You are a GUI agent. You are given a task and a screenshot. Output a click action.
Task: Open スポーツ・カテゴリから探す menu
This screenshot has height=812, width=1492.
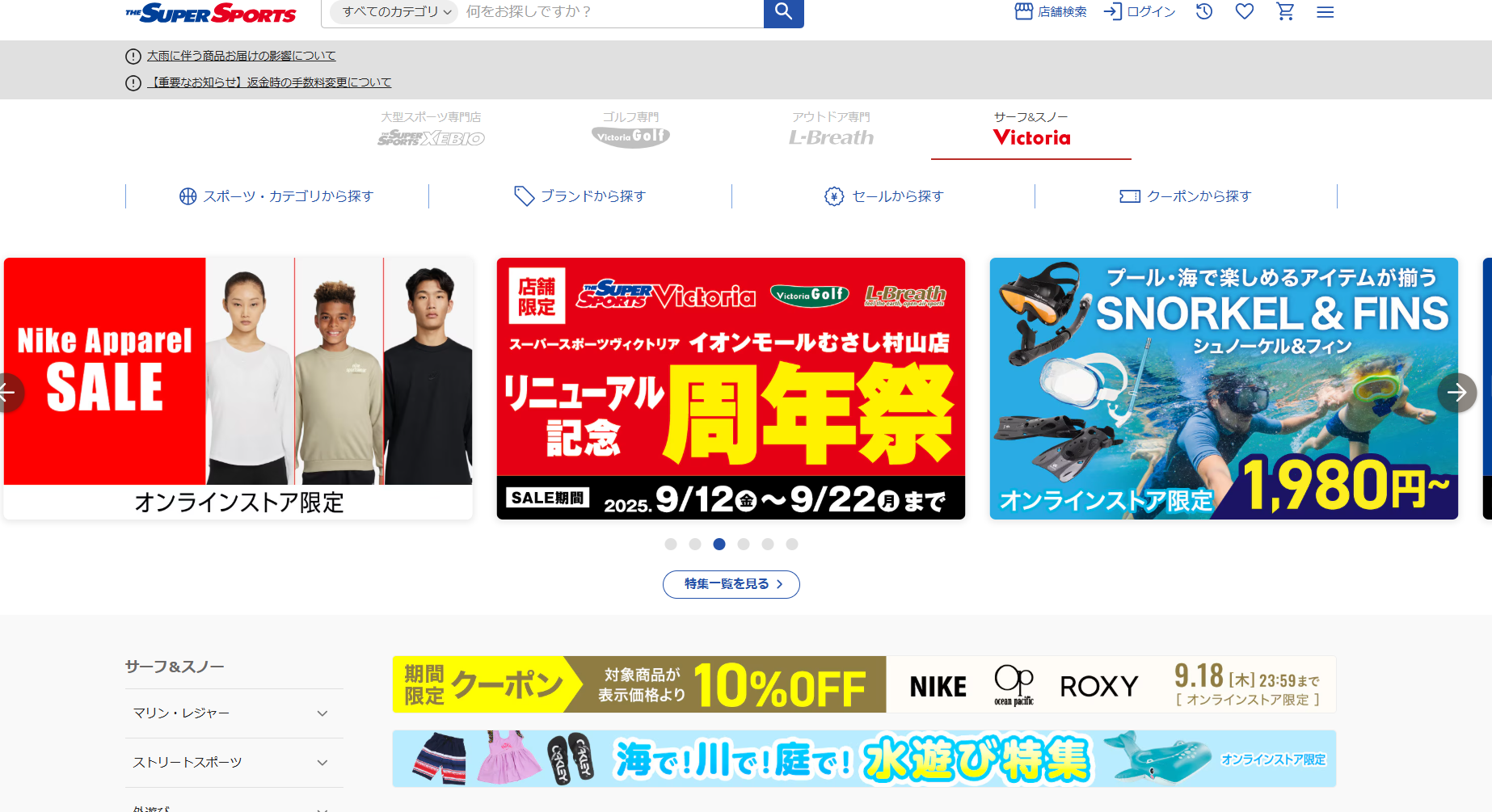point(276,196)
